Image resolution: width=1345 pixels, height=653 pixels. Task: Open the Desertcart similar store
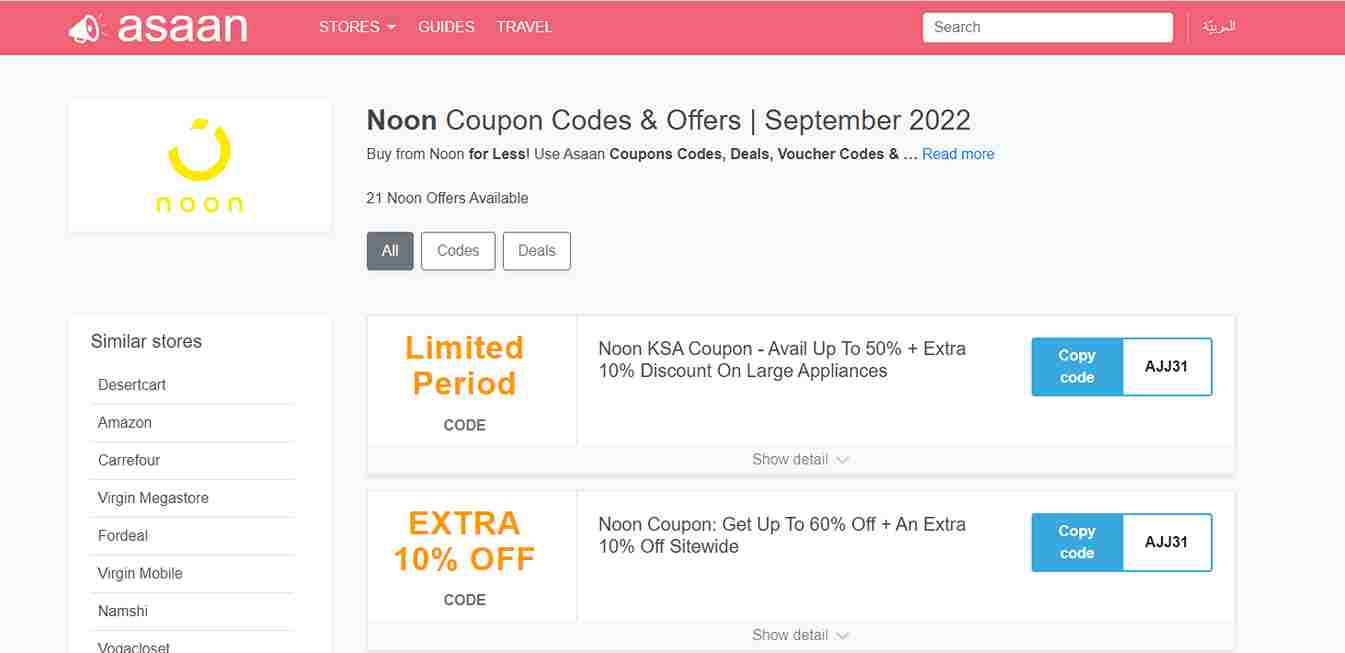click(x=132, y=385)
